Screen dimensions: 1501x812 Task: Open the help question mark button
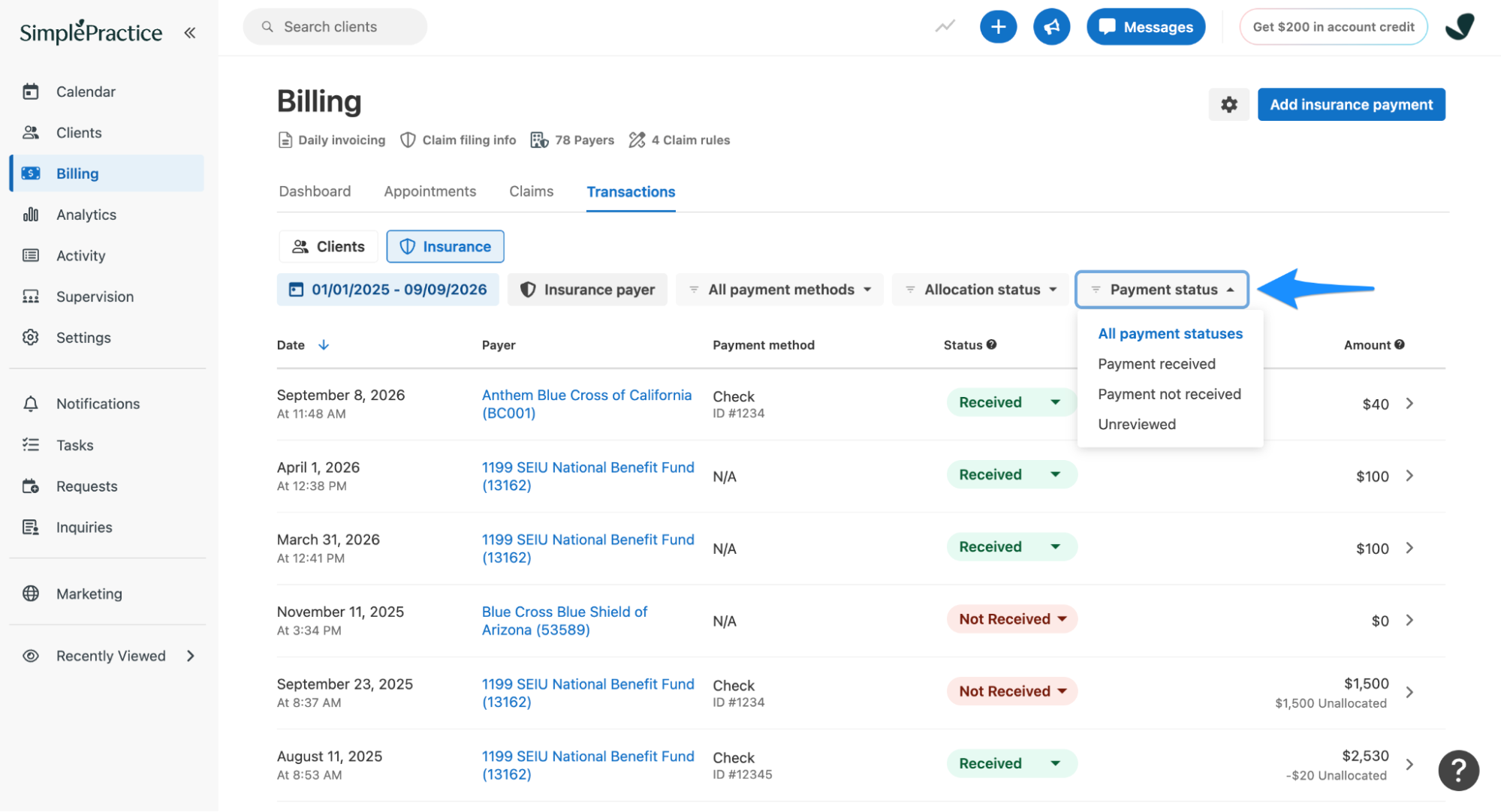[x=1458, y=770]
